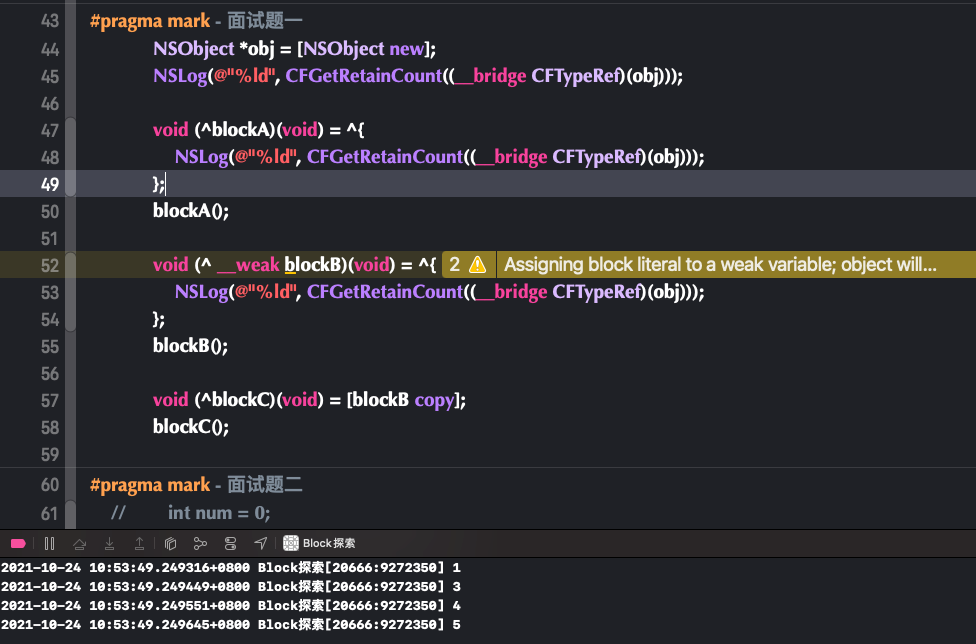The image size is (976, 644).
Task: Open the weak variable warning message
Action: pyautogui.click(x=720, y=264)
